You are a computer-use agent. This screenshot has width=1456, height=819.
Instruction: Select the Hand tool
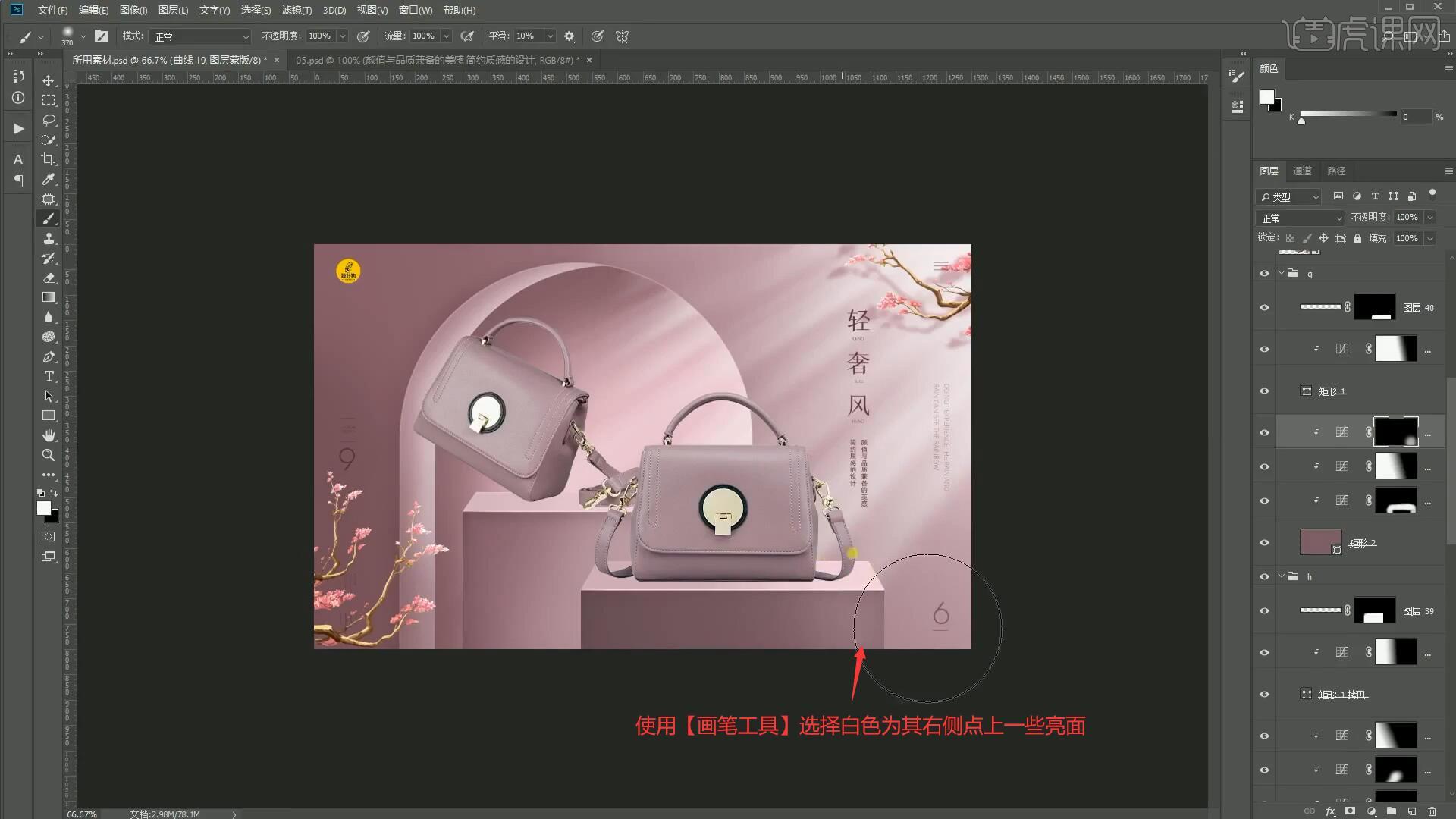49,435
